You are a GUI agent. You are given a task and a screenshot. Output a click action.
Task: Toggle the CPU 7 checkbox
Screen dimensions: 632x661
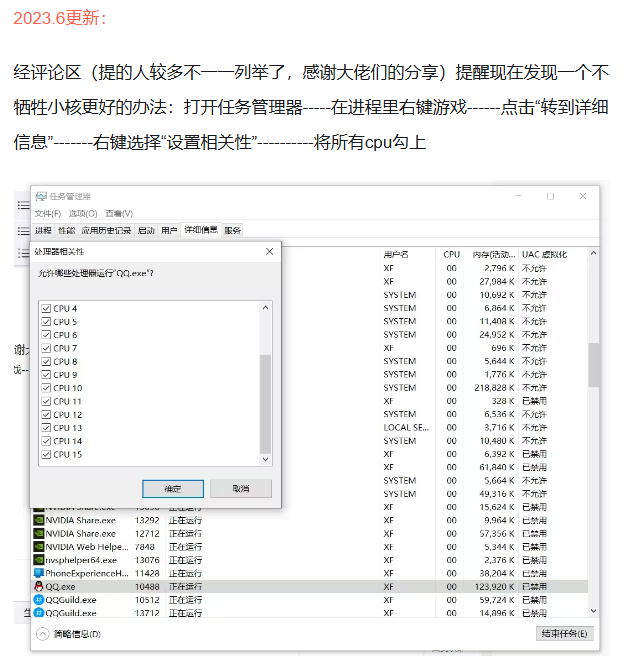click(46, 348)
